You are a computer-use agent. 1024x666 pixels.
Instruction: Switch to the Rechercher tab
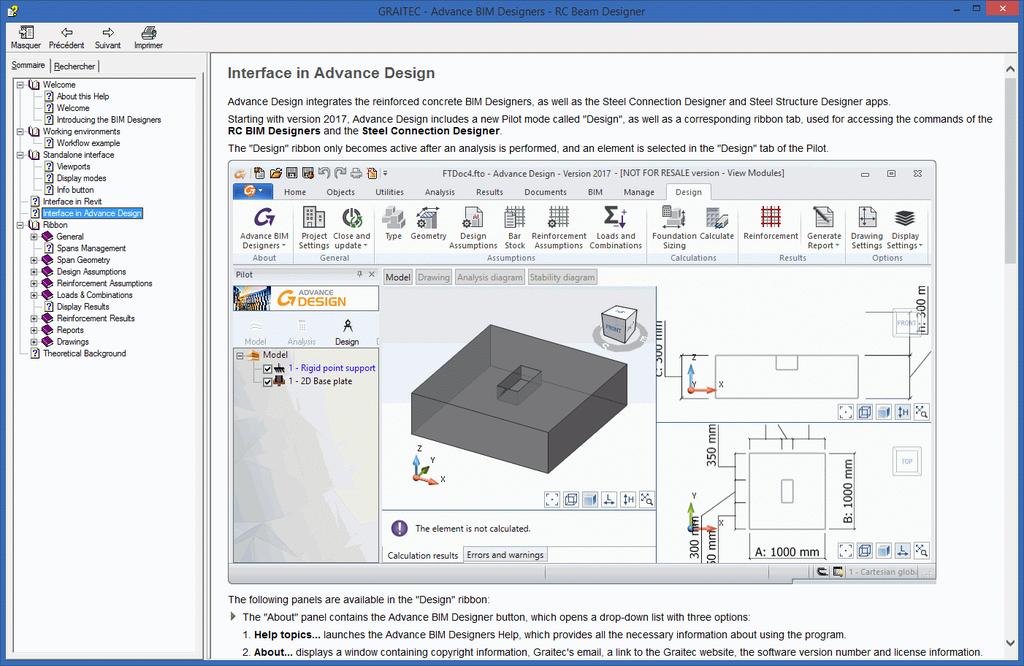[74, 66]
